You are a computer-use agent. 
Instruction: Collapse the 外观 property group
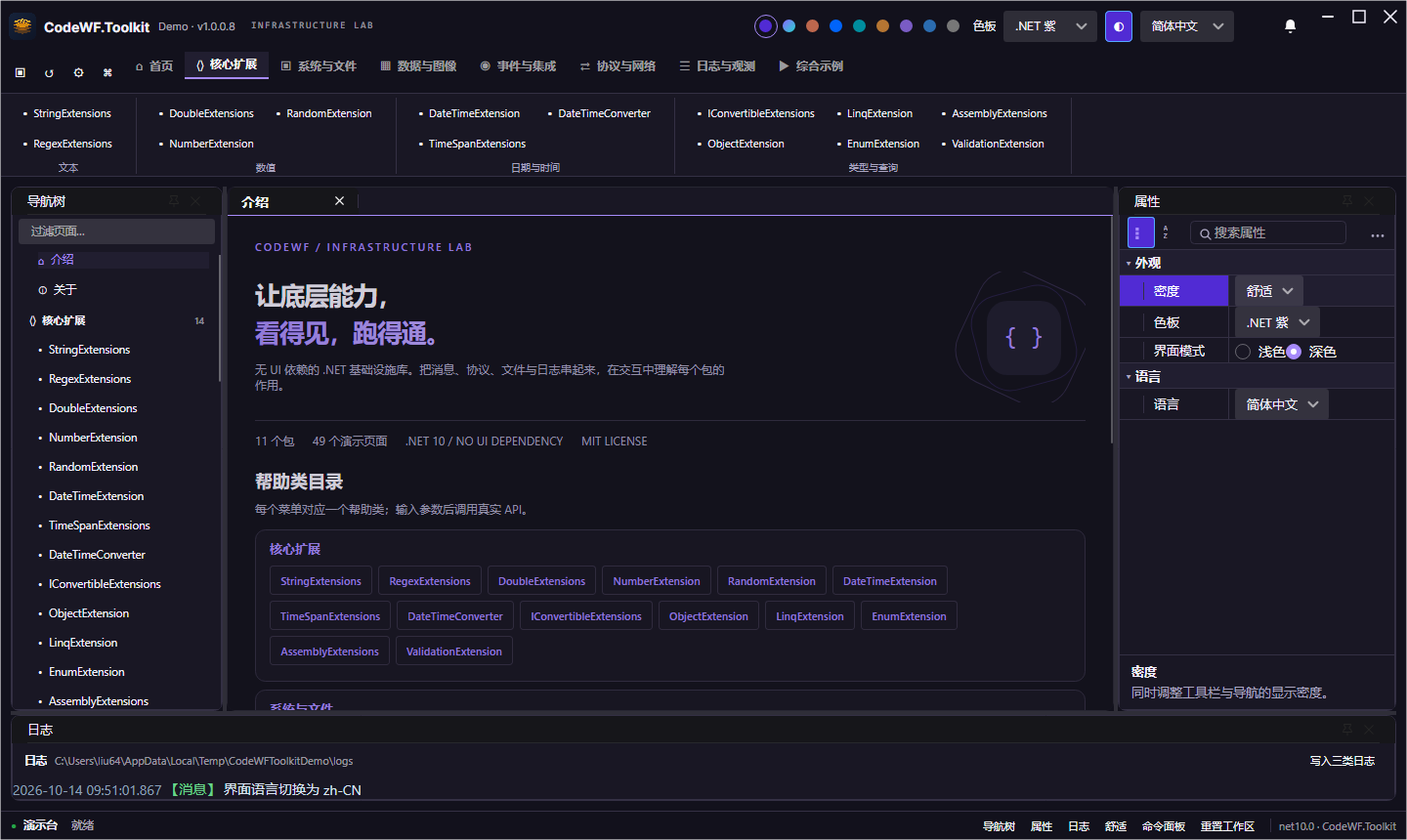pyautogui.click(x=1129, y=264)
